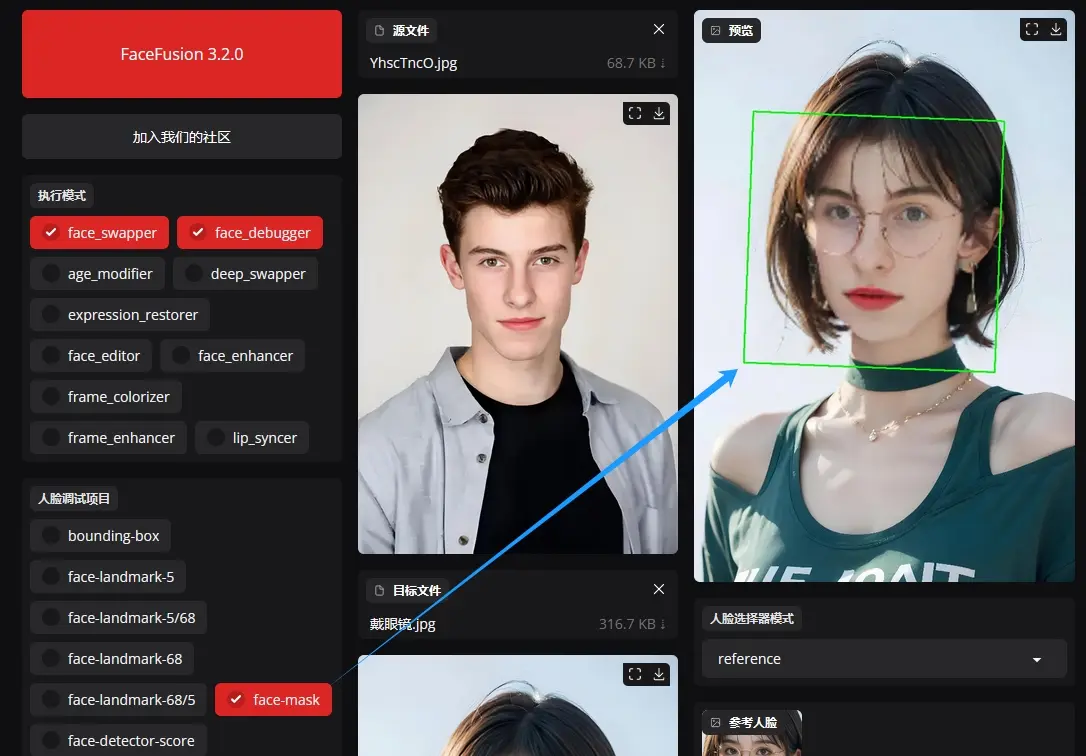Open the preview image in fullscreen
This screenshot has height=756, width=1086.
coord(1032,30)
